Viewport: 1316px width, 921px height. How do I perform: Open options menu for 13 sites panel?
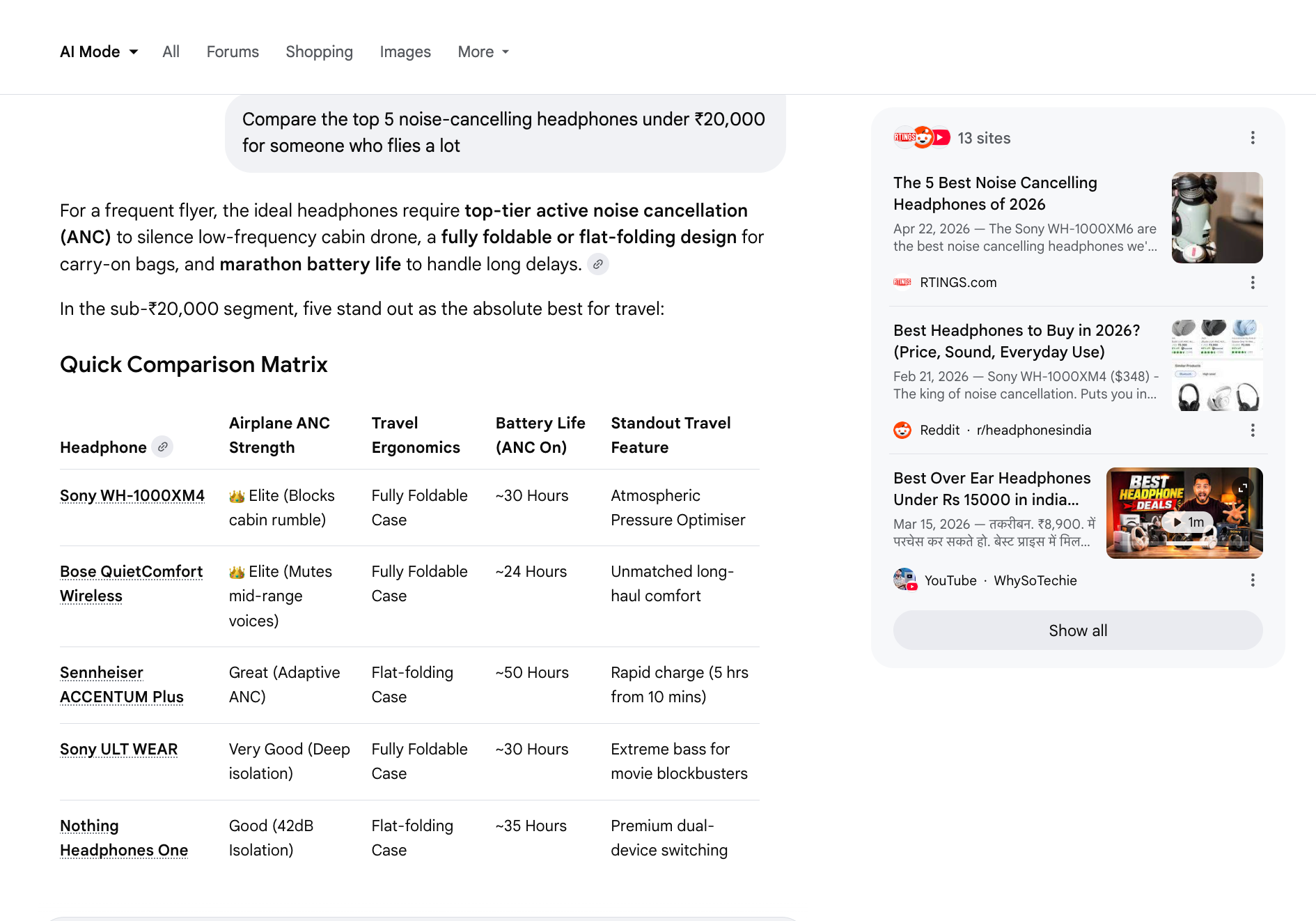click(1253, 138)
